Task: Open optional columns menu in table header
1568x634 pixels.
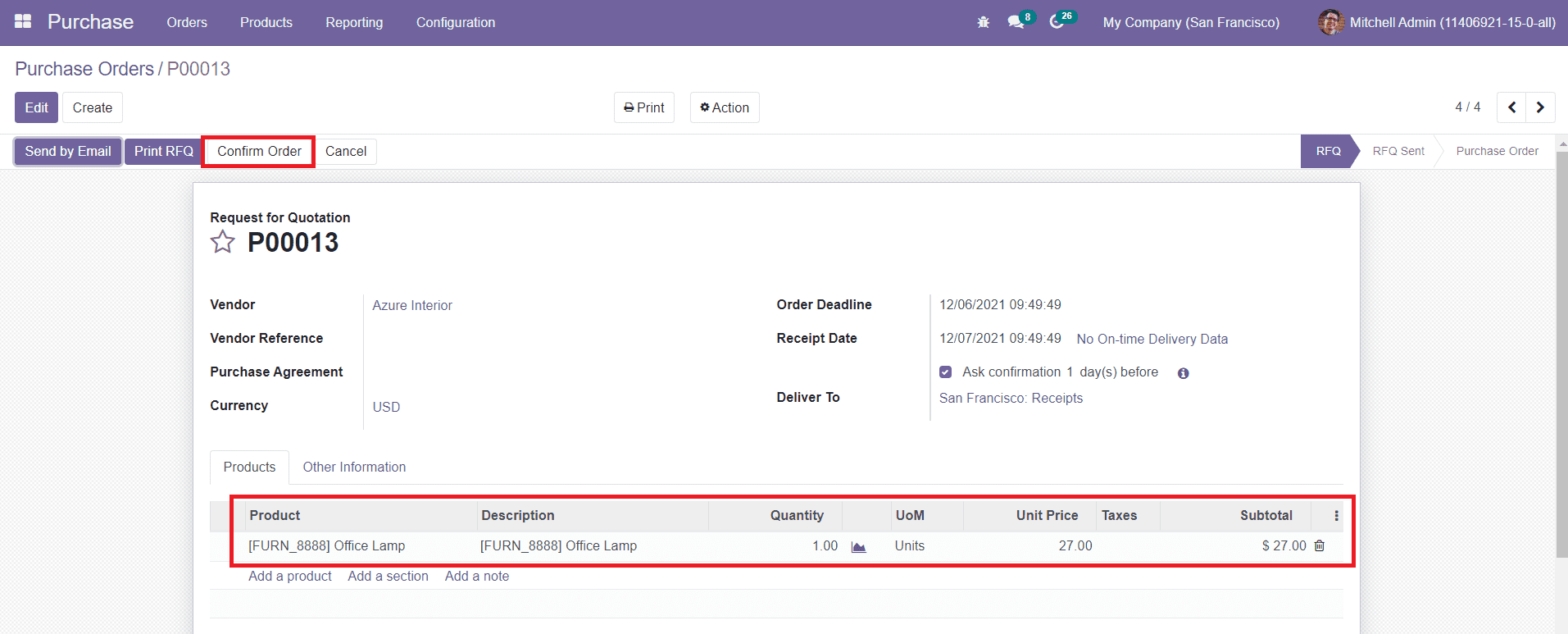Action: point(1336,516)
